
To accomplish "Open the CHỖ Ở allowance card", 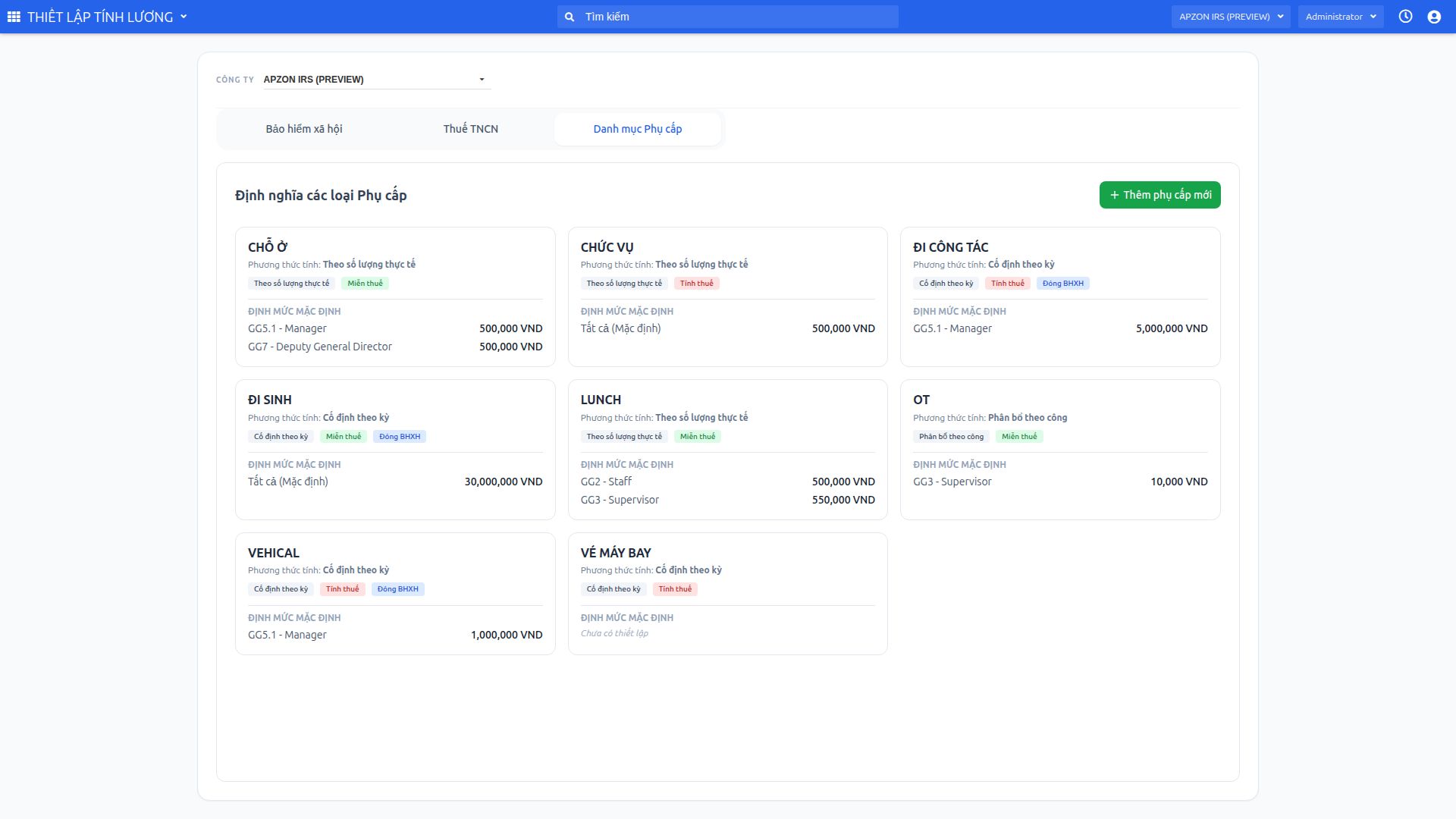I will [x=395, y=297].
